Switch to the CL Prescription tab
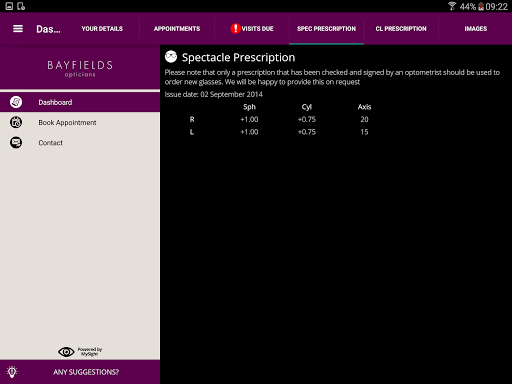The width and height of the screenshot is (512, 384). (401, 29)
